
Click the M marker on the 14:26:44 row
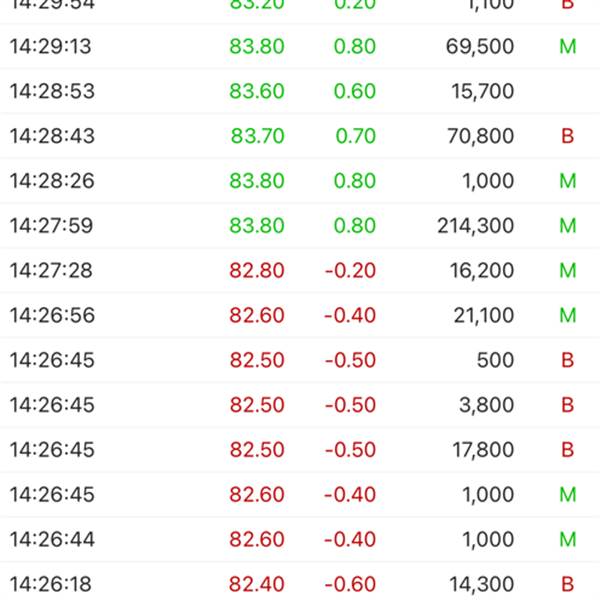click(567, 539)
